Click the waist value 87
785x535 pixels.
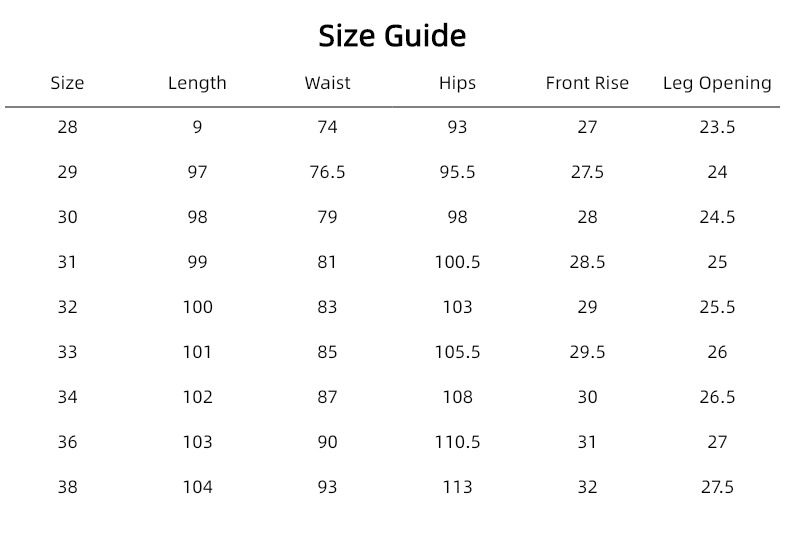pyautogui.click(x=327, y=397)
